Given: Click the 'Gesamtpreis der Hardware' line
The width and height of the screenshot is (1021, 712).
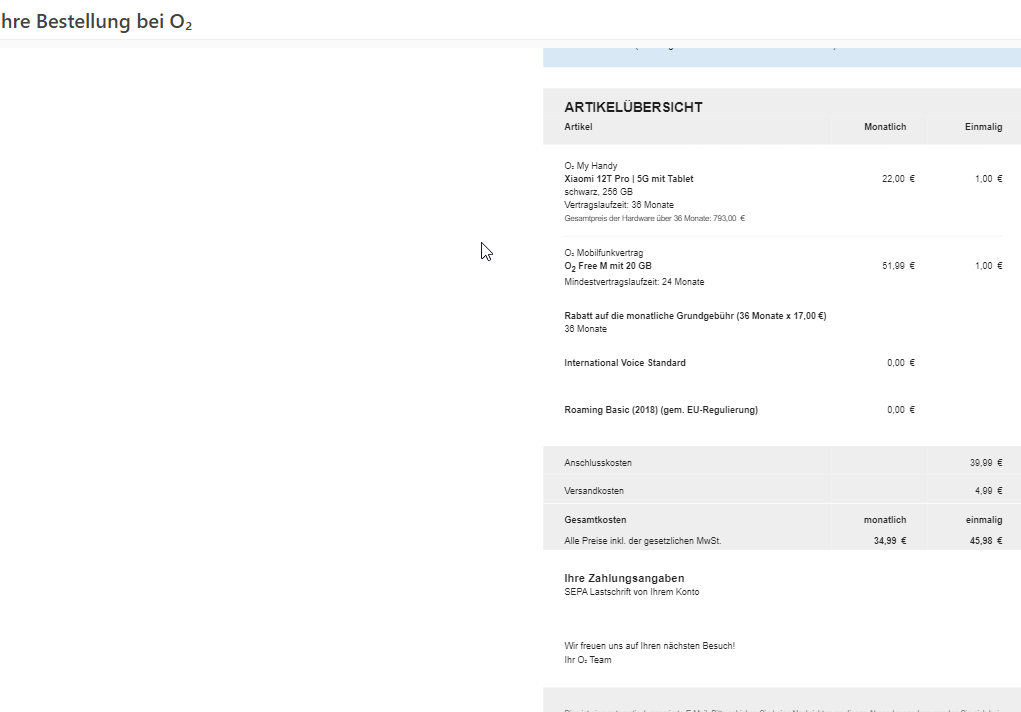Looking at the screenshot, I should [654, 218].
